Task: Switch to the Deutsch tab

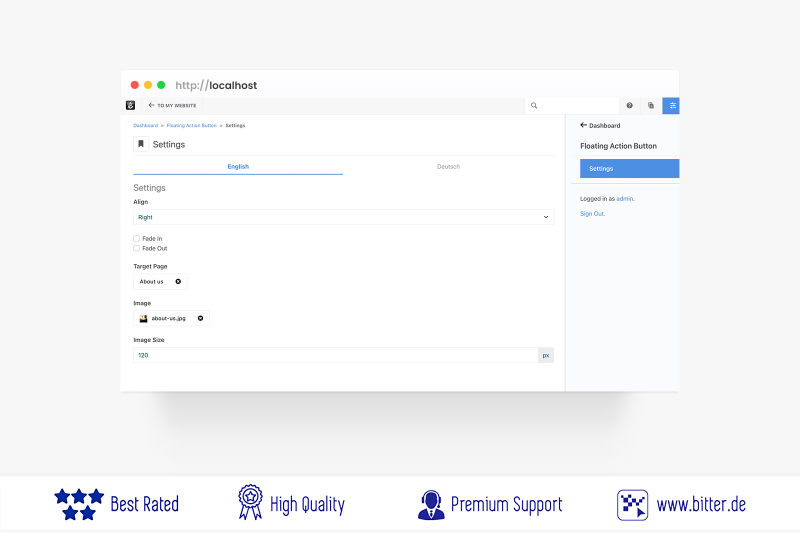Action: pos(448,167)
